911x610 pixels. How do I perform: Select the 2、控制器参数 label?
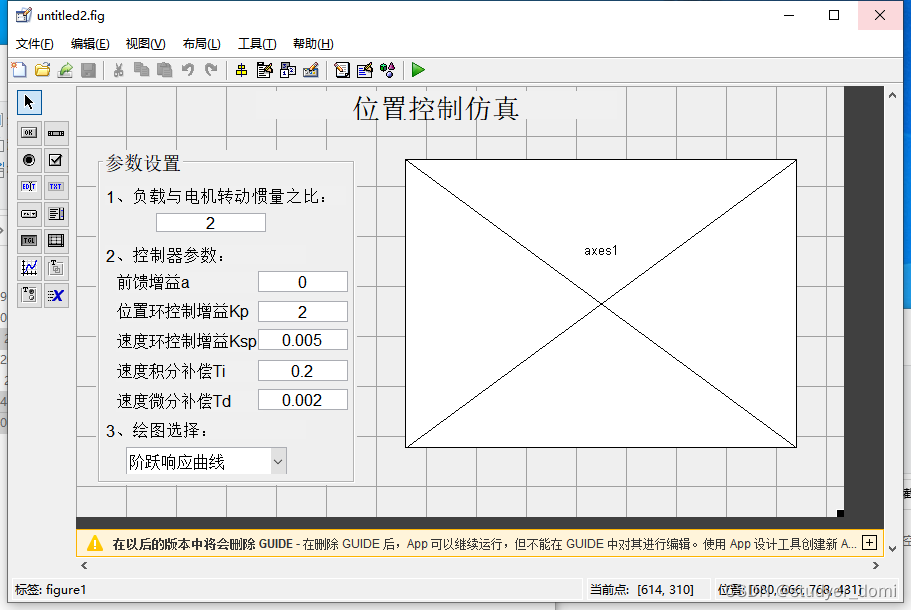point(165,256)
